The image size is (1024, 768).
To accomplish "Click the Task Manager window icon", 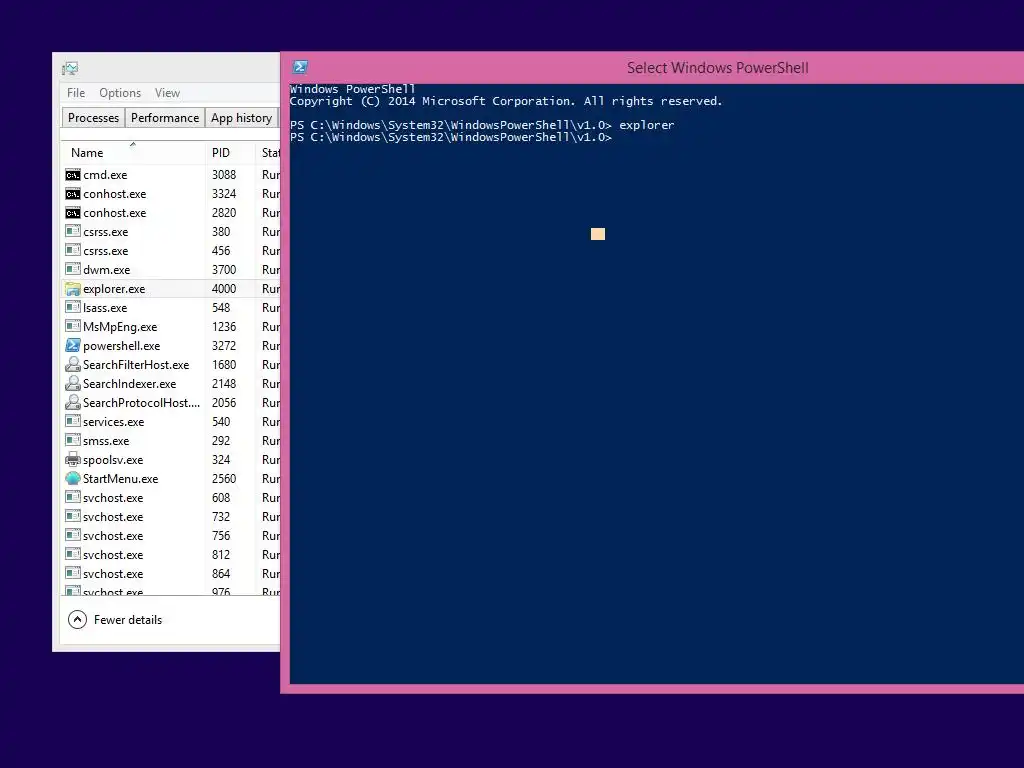I will pyautogui.click(x=70, y=68).
